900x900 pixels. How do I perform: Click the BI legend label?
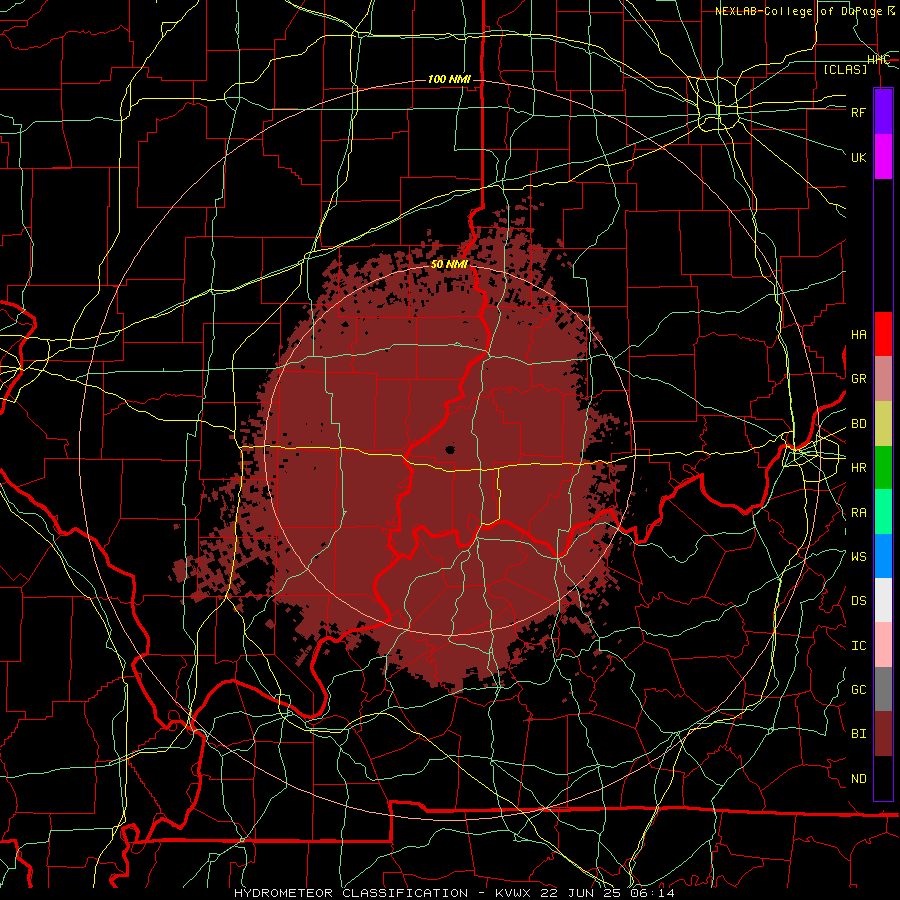[859, 734]
